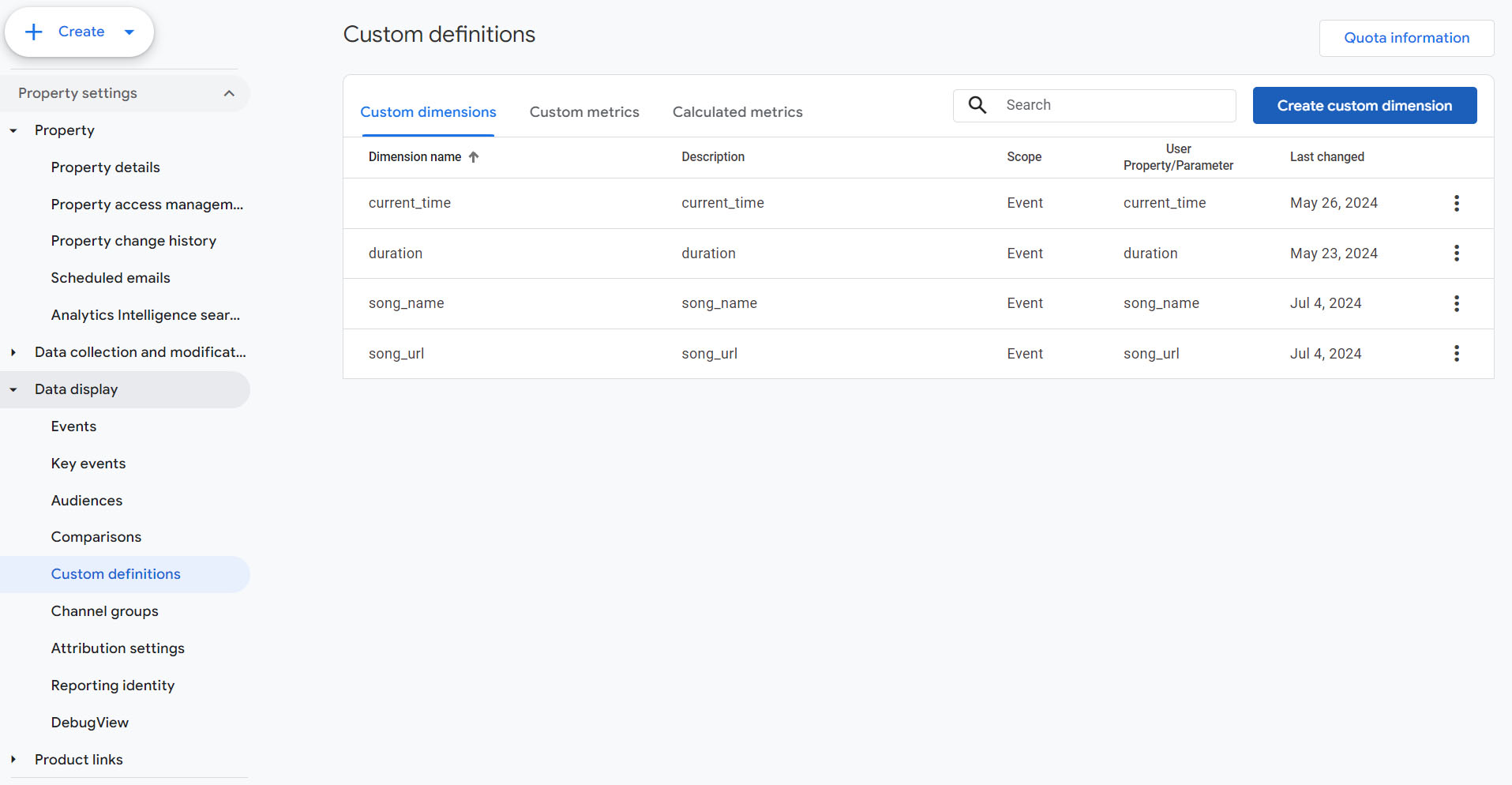Viewport: 1512px width, 785px height.
Task: Open more options for song_name row
Action: click(1456, 303)
